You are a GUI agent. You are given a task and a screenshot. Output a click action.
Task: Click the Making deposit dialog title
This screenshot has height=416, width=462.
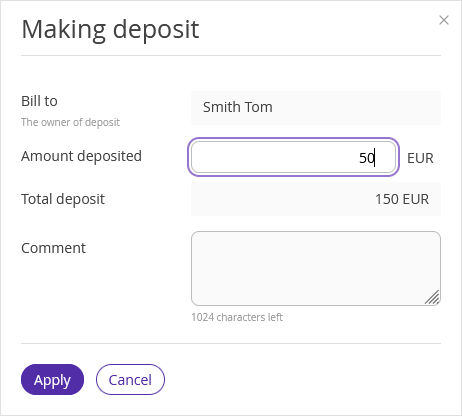110,30
